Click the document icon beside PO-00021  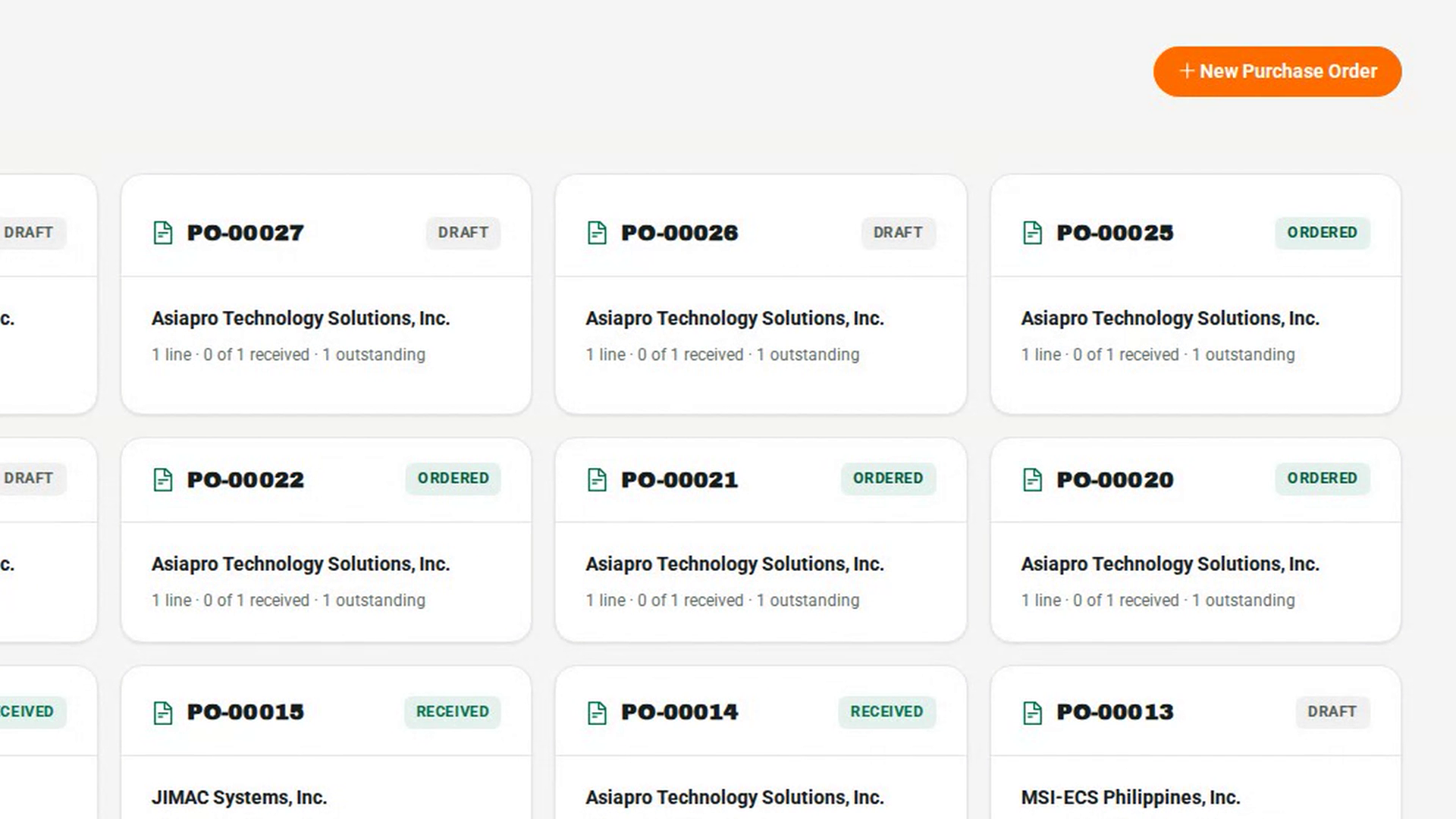point(597,480)
